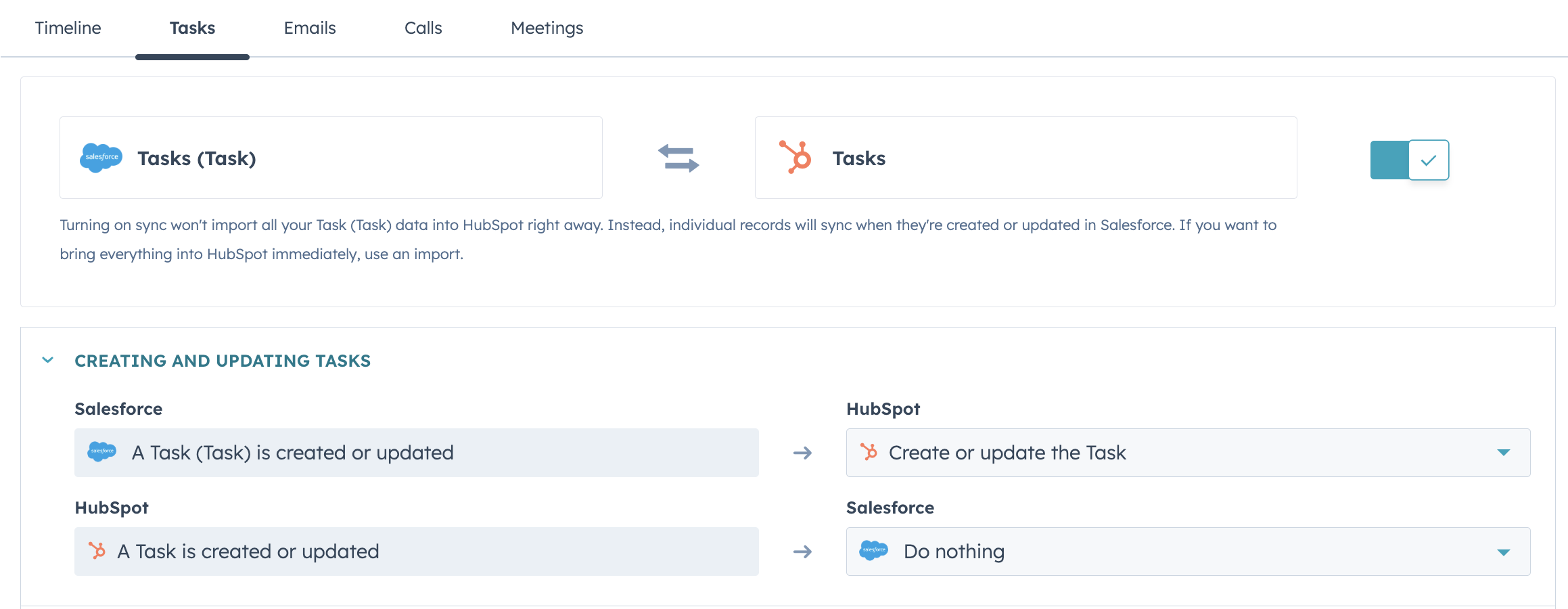Open the Meetings tab
The width and height of the screenshot is (1568, 609).
pyautogui.click(x=547, y=28)
